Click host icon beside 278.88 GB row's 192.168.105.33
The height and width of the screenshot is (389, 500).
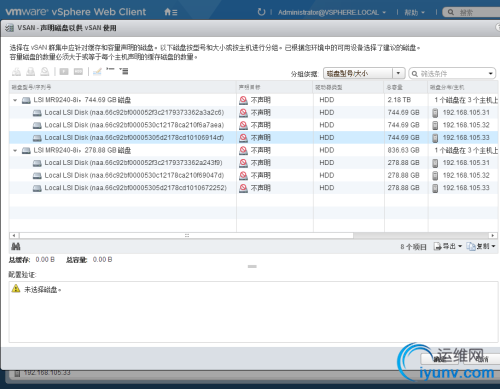point(435,188)
